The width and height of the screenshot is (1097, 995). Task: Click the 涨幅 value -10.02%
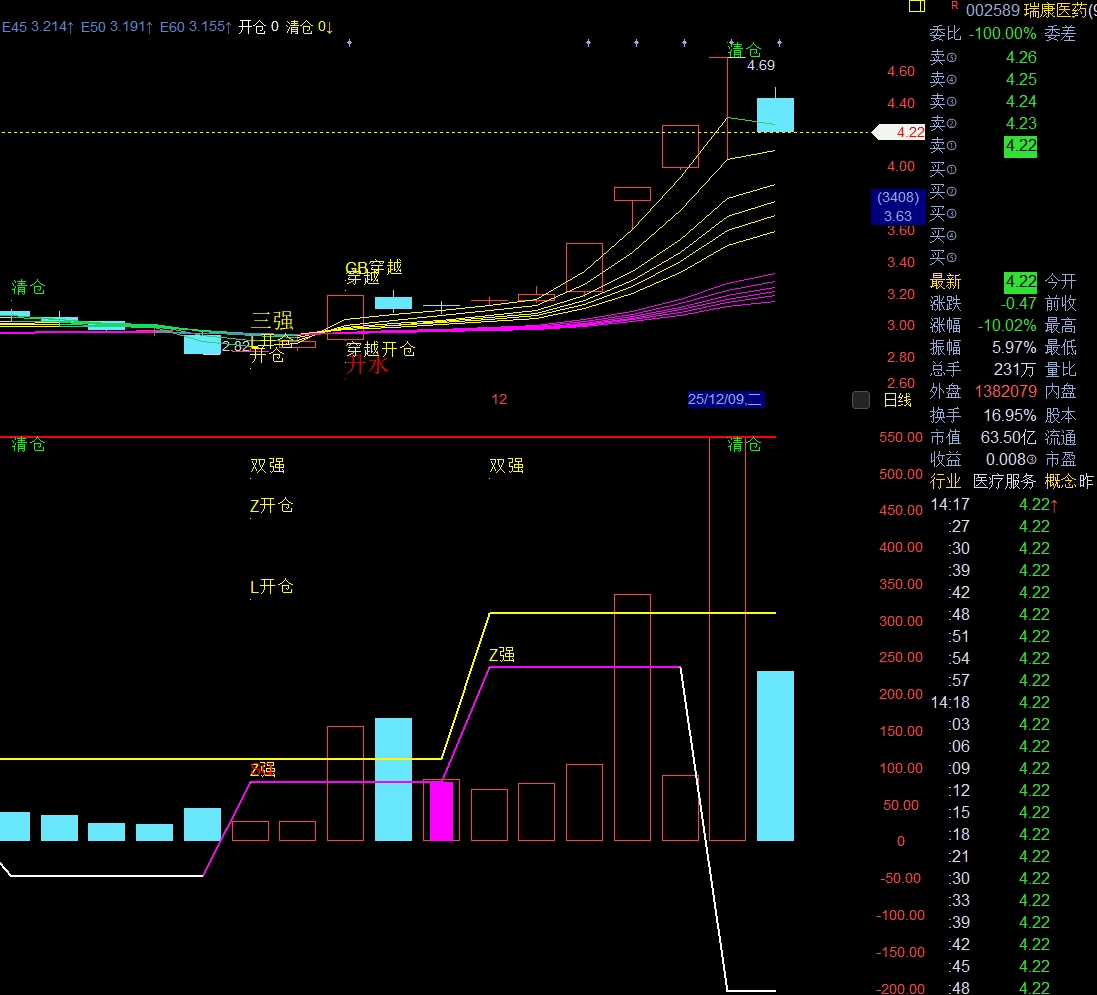1007,325
